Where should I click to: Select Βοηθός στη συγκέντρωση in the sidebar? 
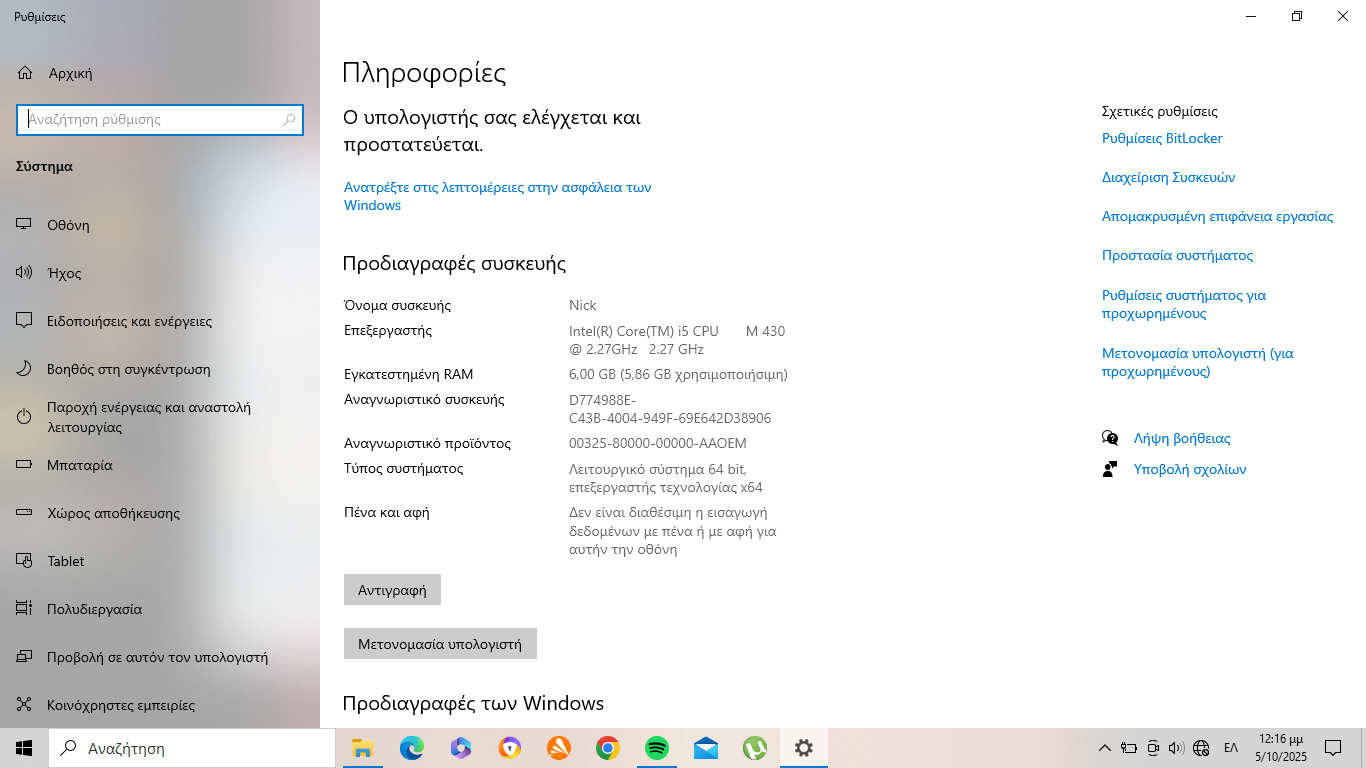[x=160, y=369]
